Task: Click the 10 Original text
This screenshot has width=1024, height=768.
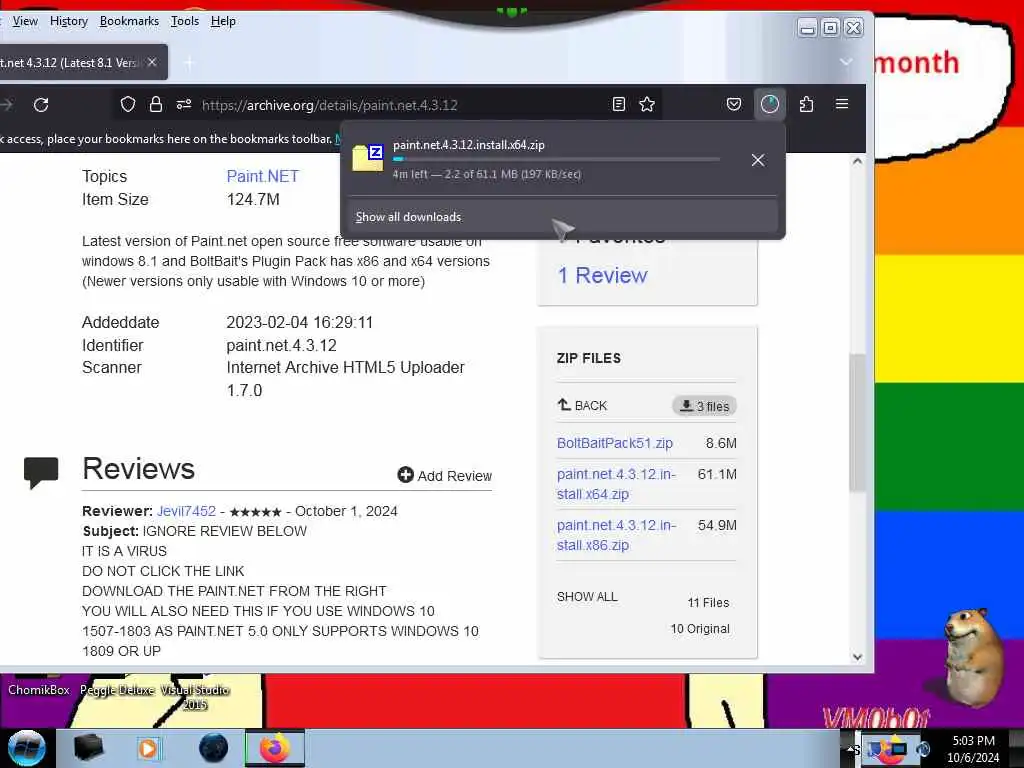Action: pyautogui.click(x=699, y=628)
